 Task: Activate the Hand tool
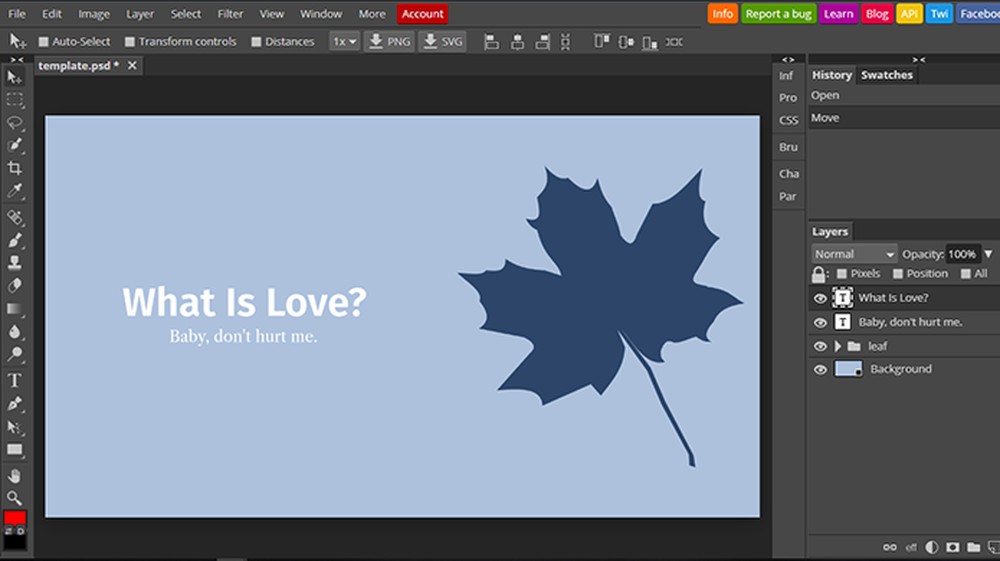click(15, 475)
